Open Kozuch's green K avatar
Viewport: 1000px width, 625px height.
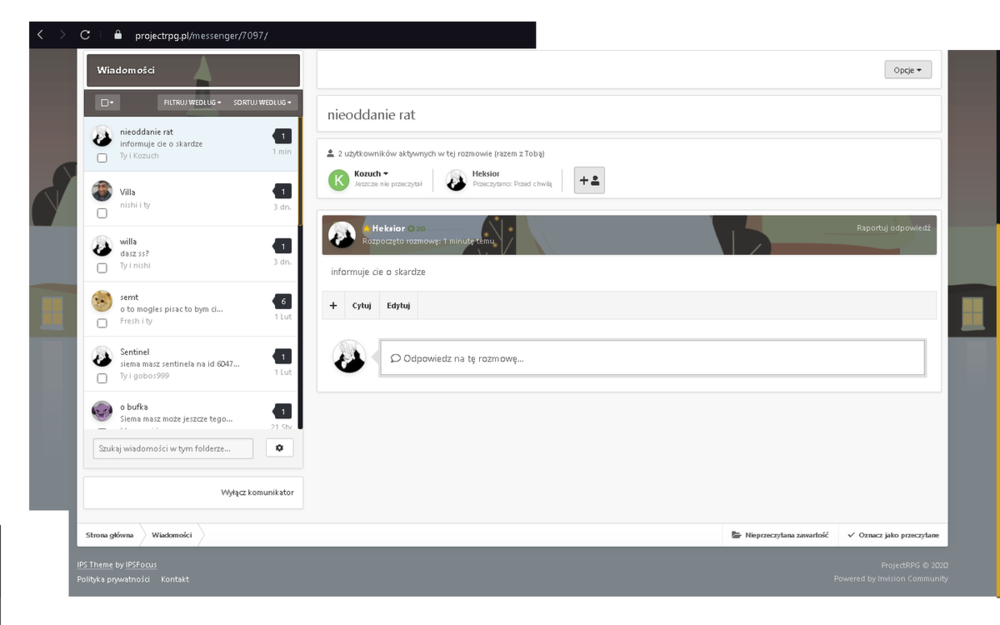339,180
